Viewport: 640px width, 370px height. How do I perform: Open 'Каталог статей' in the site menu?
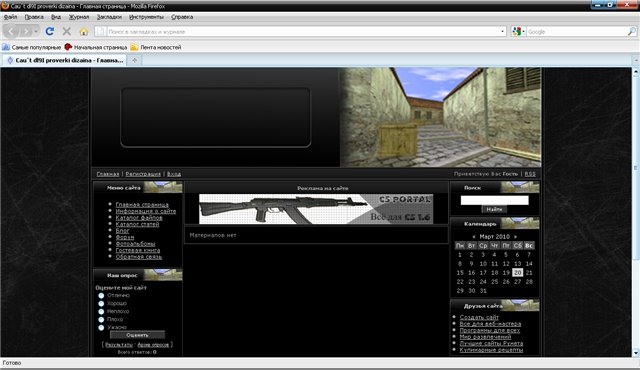tap(137, 224)
